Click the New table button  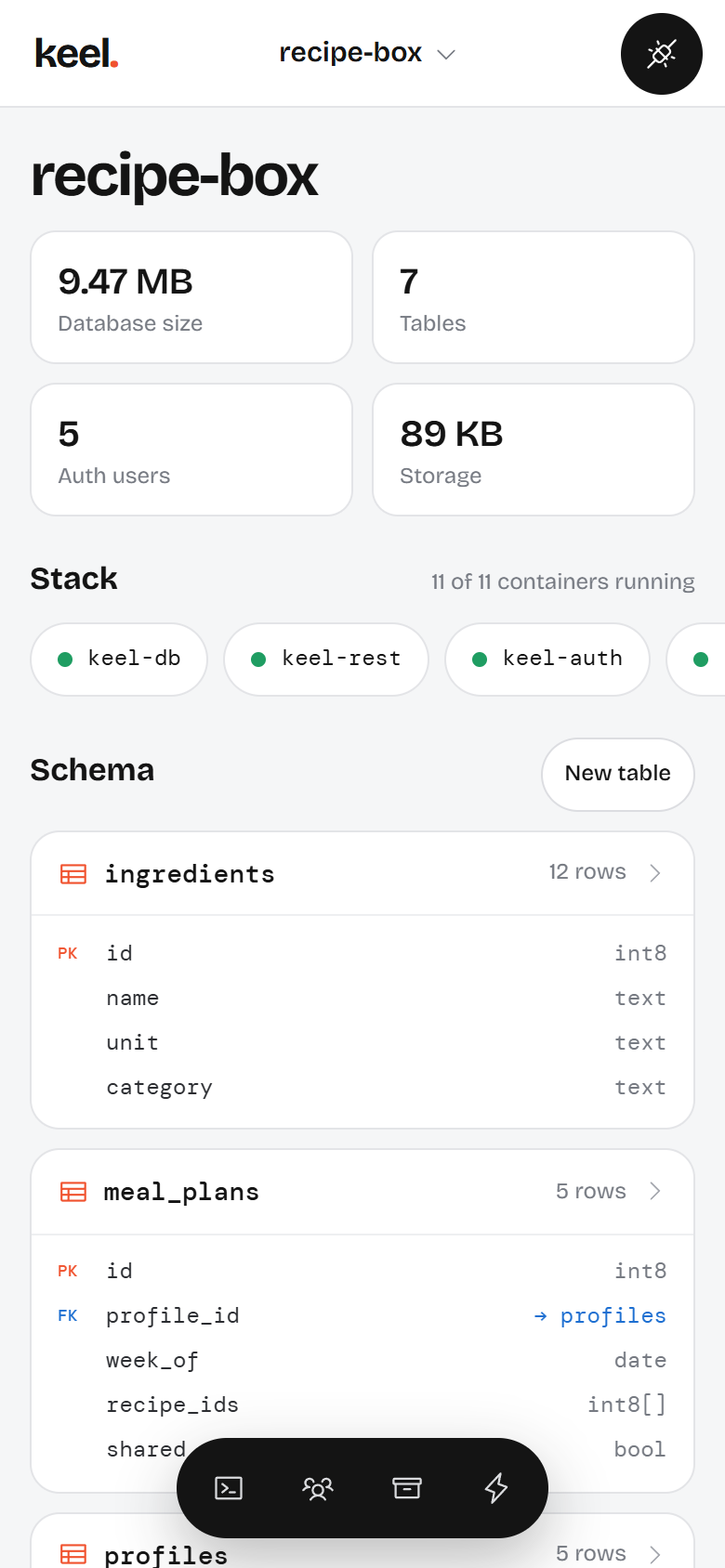pos(618,774)
